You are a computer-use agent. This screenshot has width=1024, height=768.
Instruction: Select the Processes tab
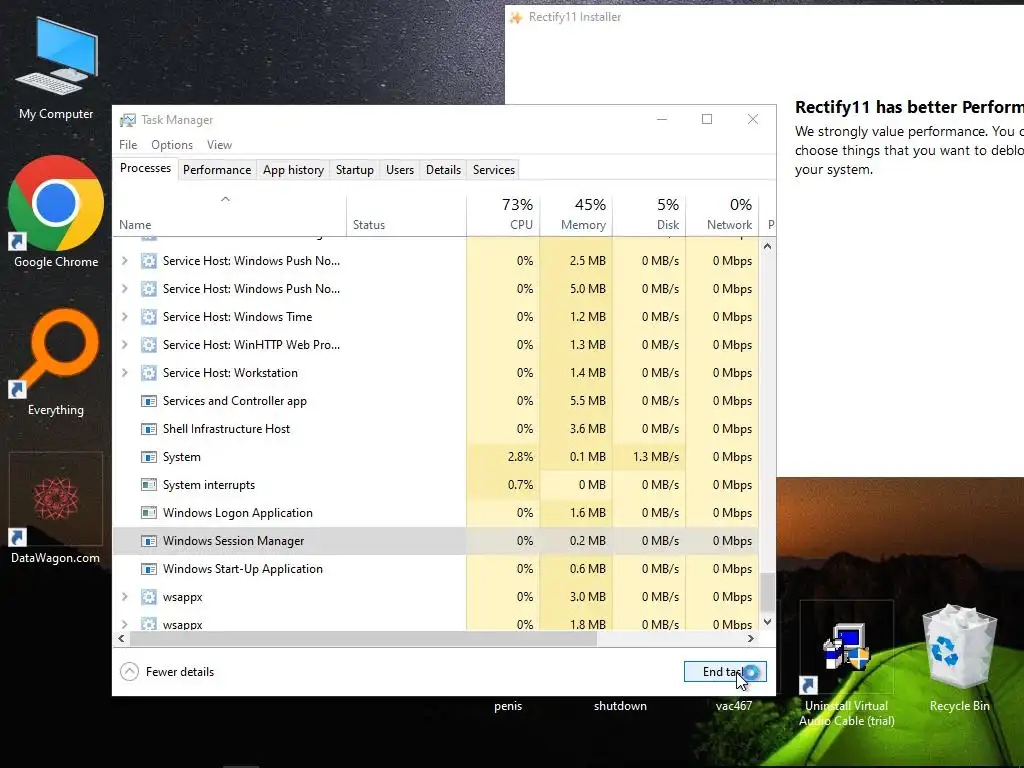[x=145, y=168]
